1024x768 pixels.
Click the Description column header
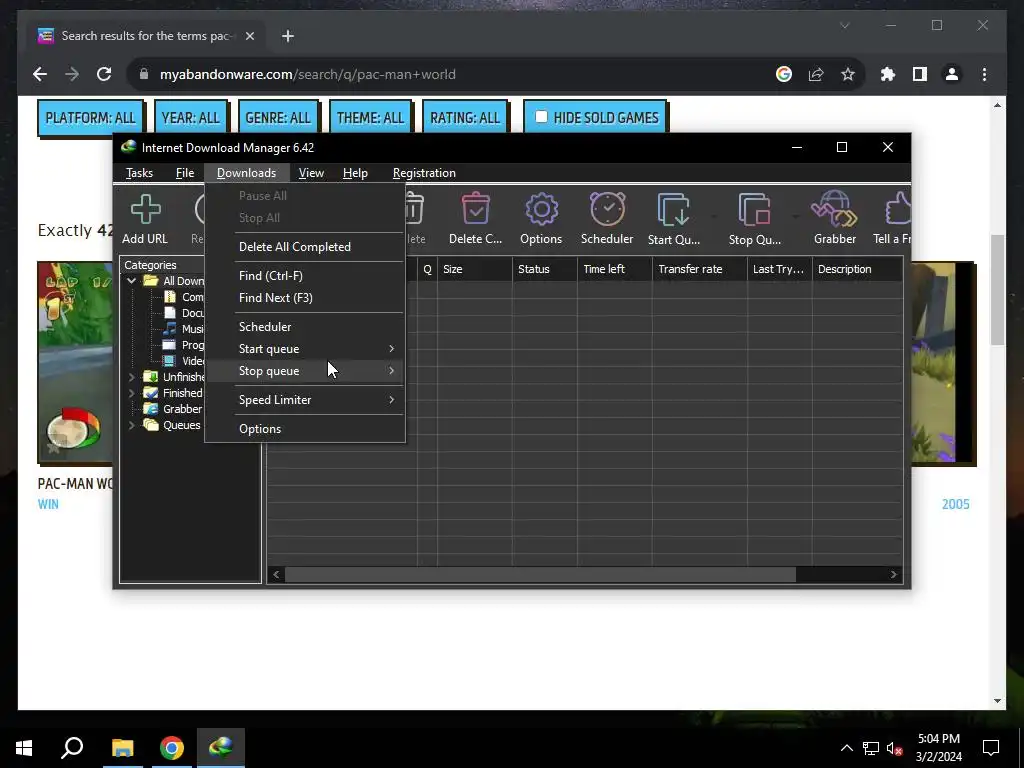[857, 269]
